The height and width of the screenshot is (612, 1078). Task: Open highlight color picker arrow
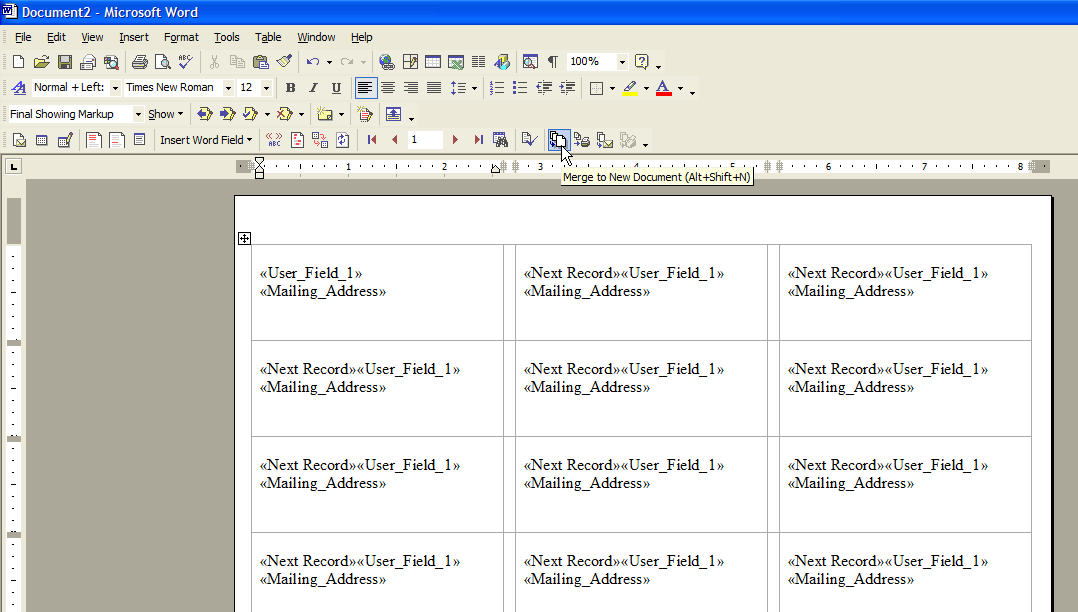click(x=646, y=88)
